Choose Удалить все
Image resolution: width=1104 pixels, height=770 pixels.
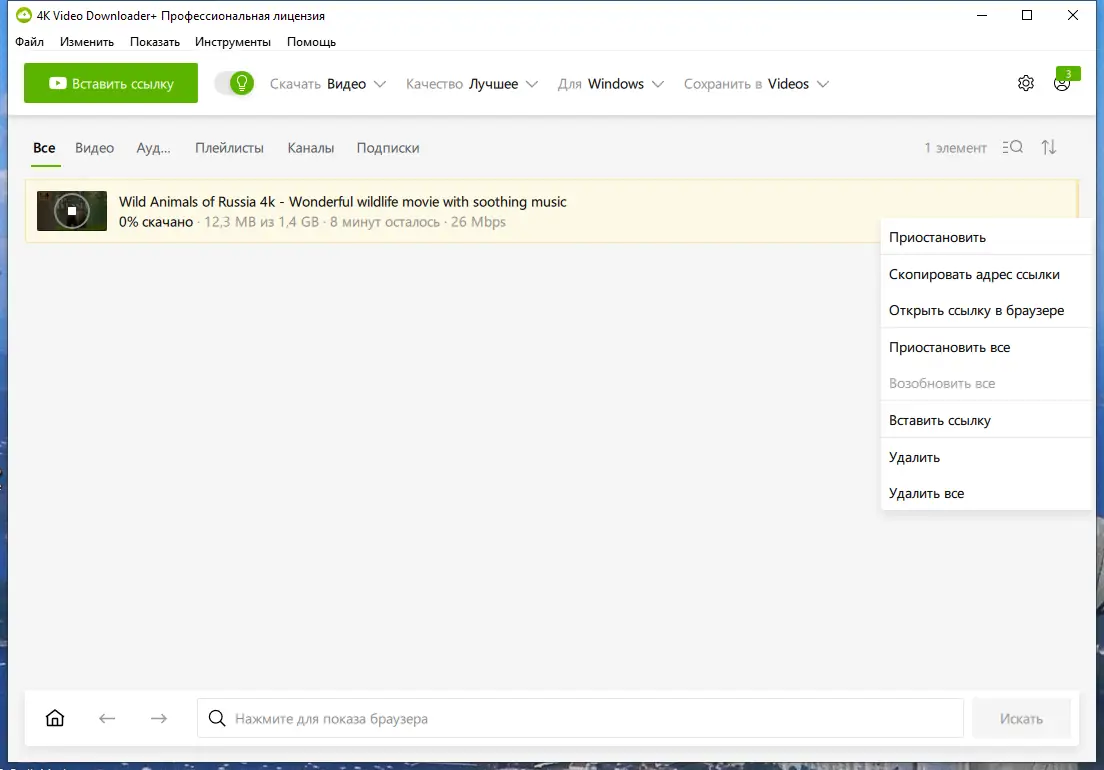coord(986,493)
